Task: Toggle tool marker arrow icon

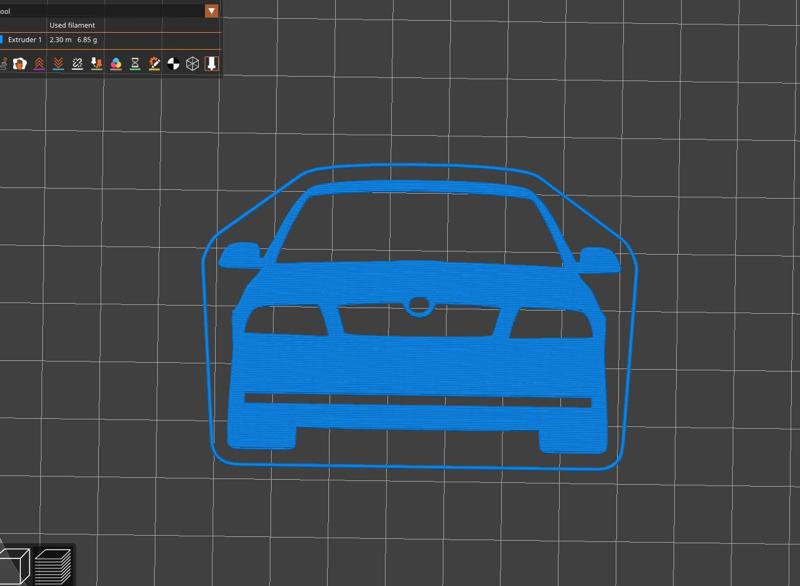Action: tap(211, 64)
